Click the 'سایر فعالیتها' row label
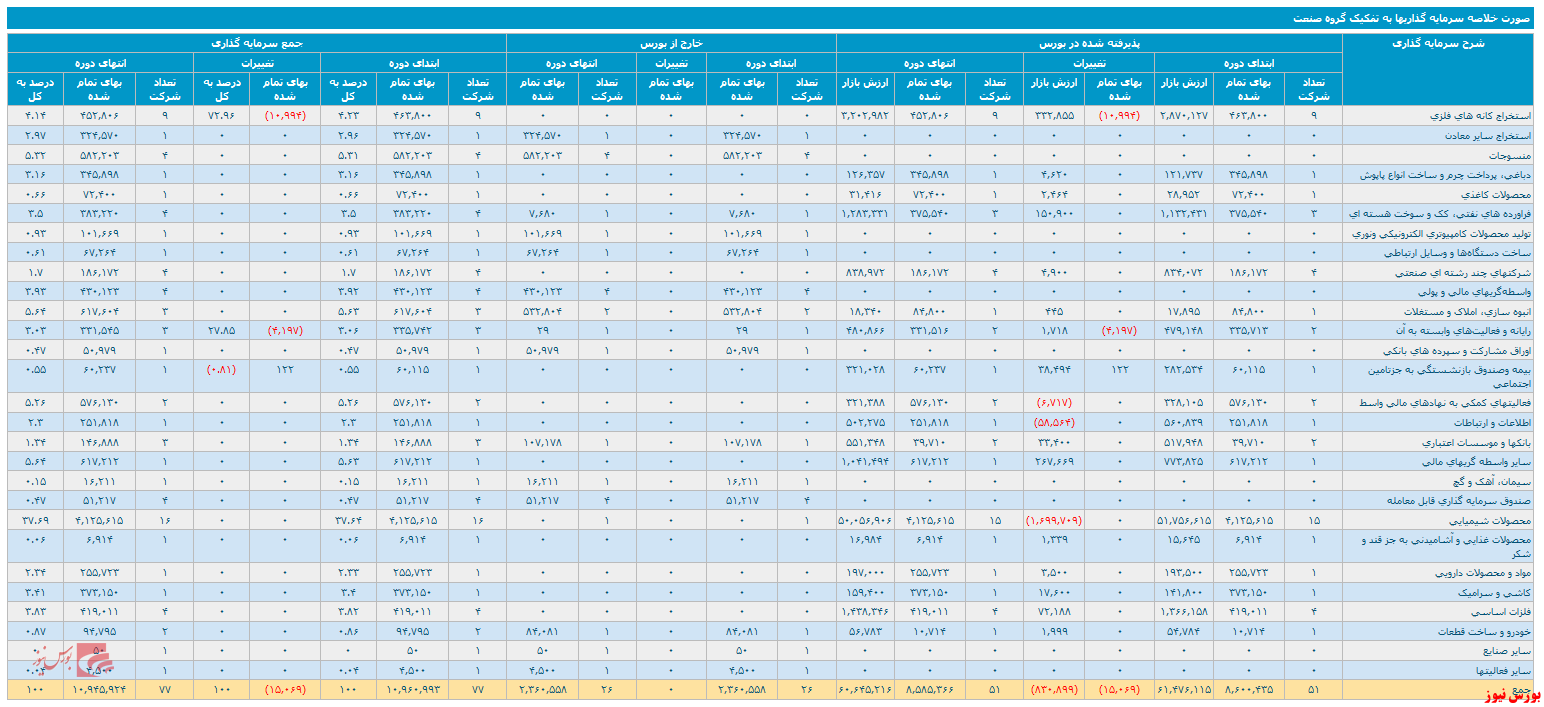Screen dimensions: 1544x707 tap(1503, 670)
